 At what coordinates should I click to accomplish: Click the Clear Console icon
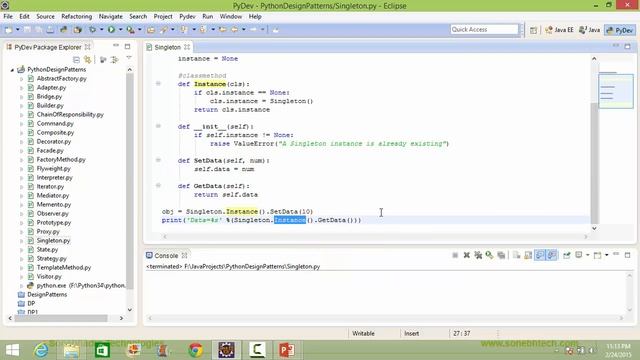tap(516, 255)
